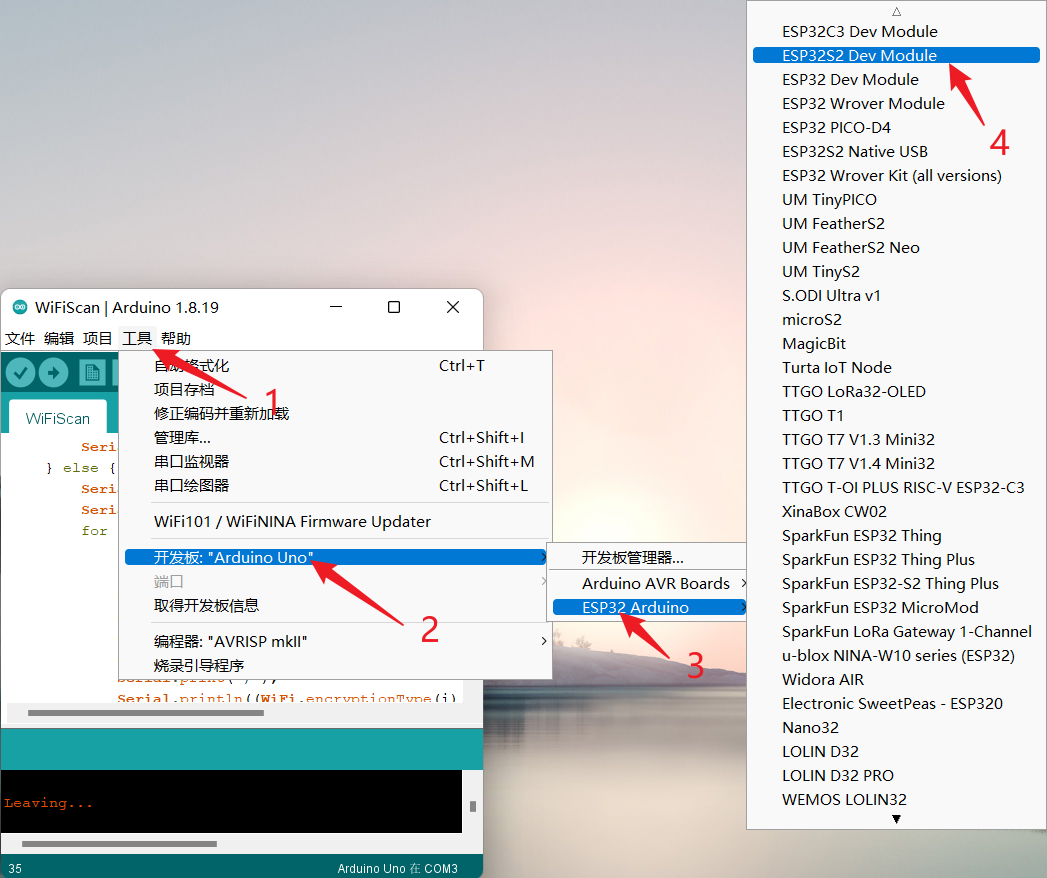Screen dimensions: 1047x878
Task: Expand the programmer AVRISP mkII submenu arrow
Action: 544,642
